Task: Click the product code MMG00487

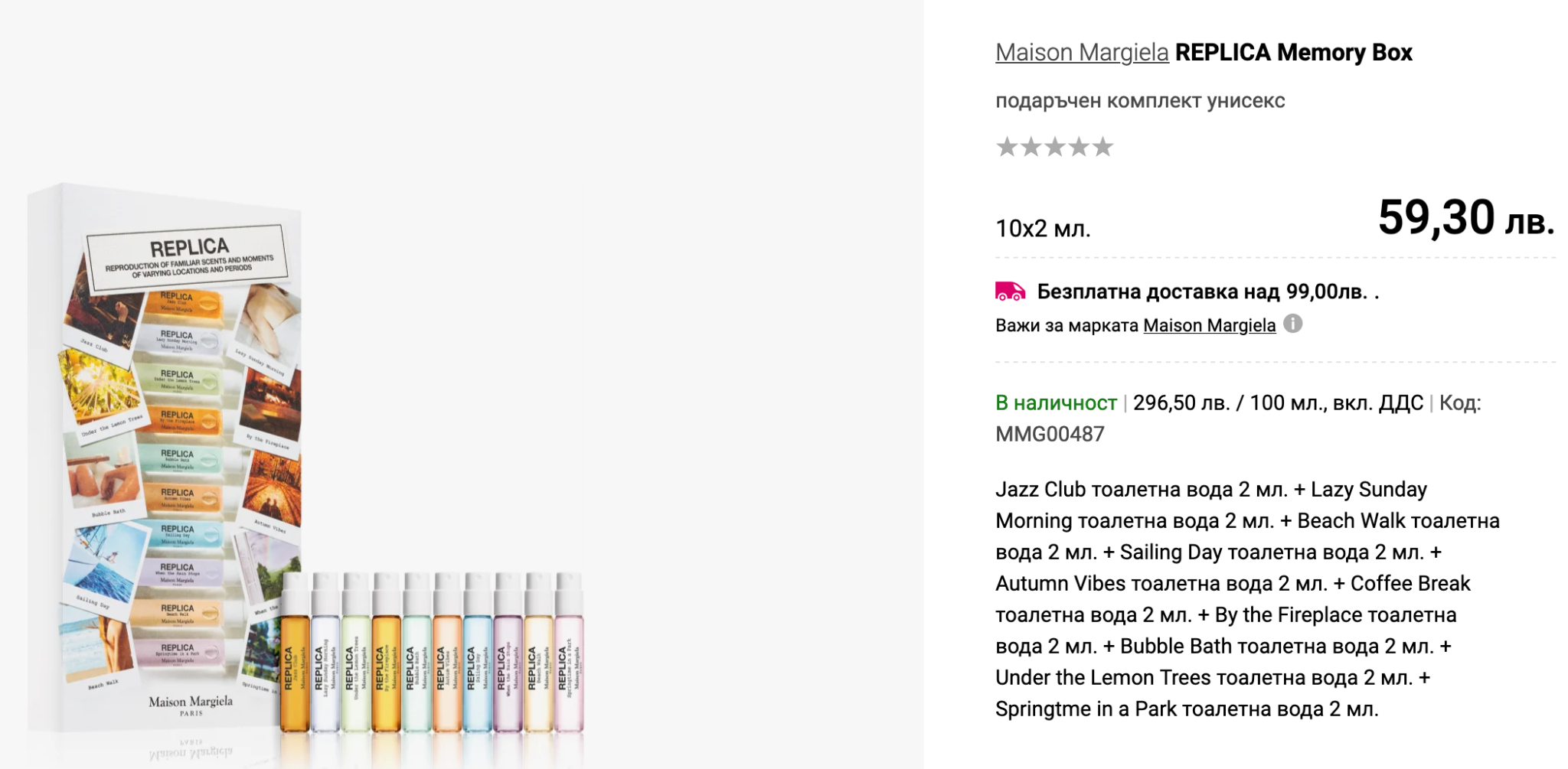Action: tap(1049, 434)
